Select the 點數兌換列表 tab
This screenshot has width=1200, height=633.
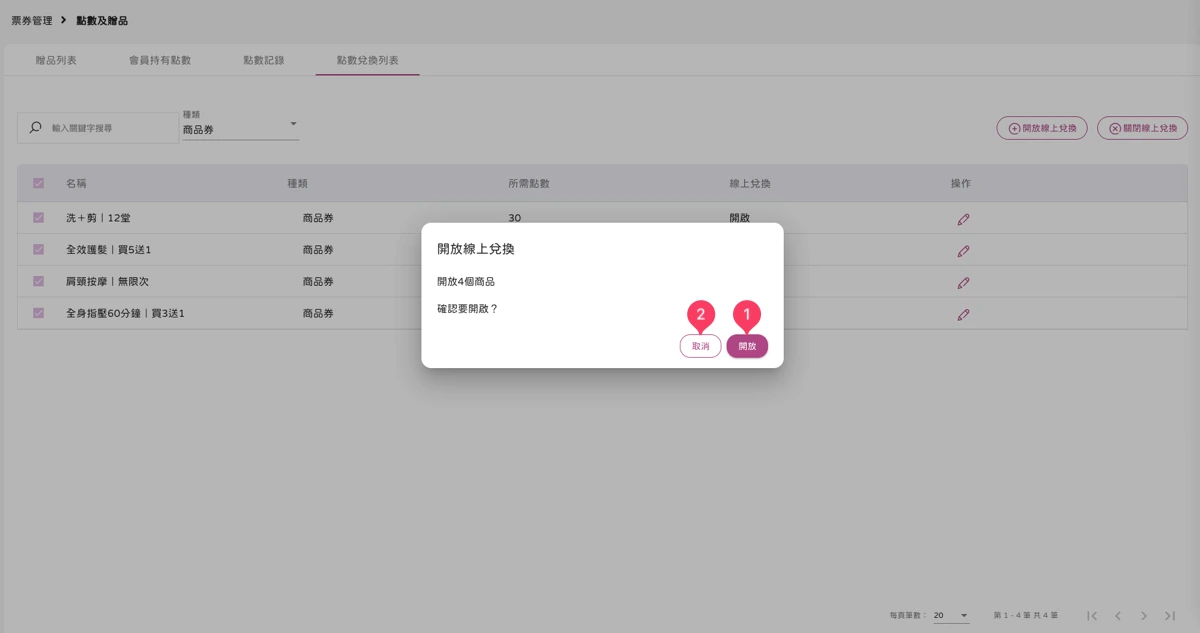point(368,60)
